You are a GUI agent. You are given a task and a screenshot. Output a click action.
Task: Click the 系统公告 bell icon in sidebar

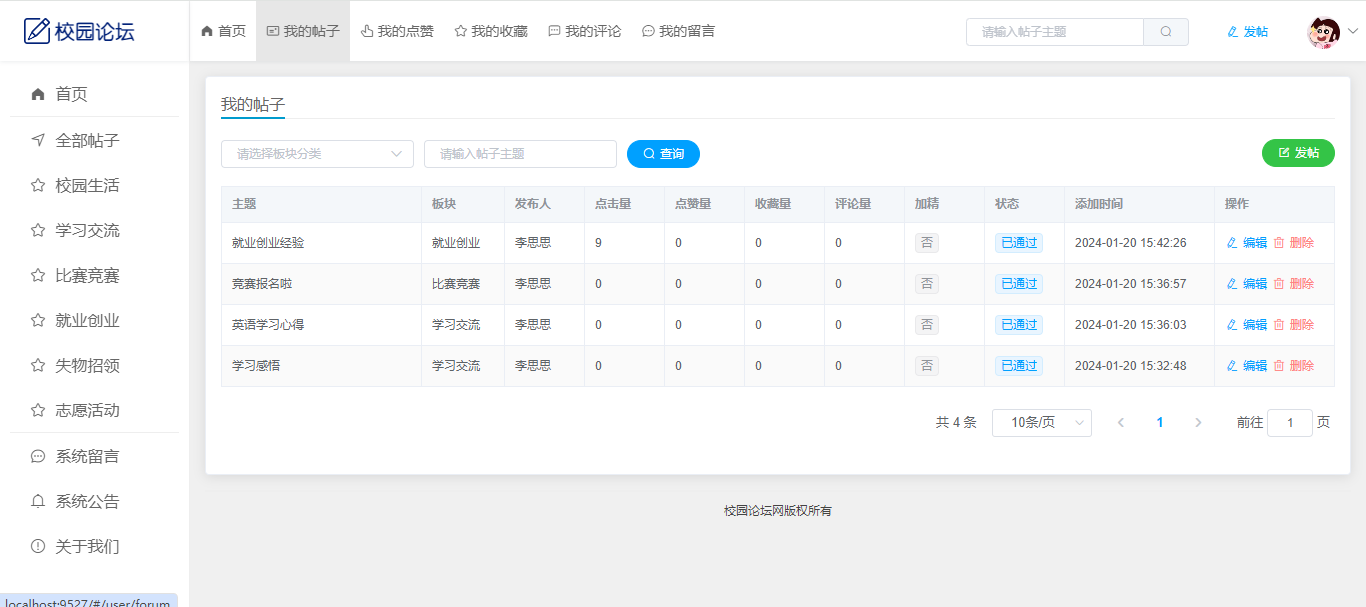point(38,501)
